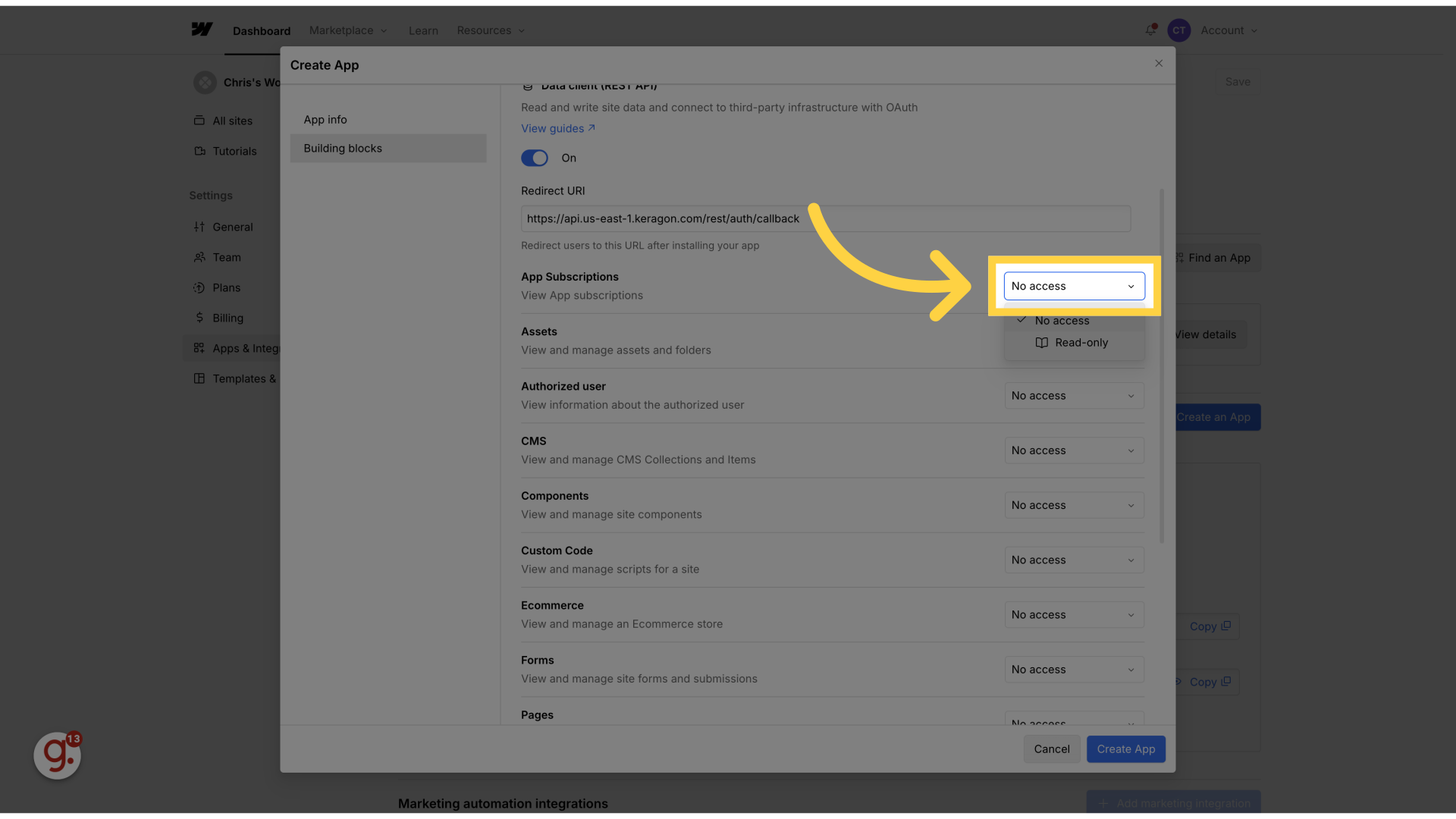Open the Custom Code access dropdown

coord(1074,560)
